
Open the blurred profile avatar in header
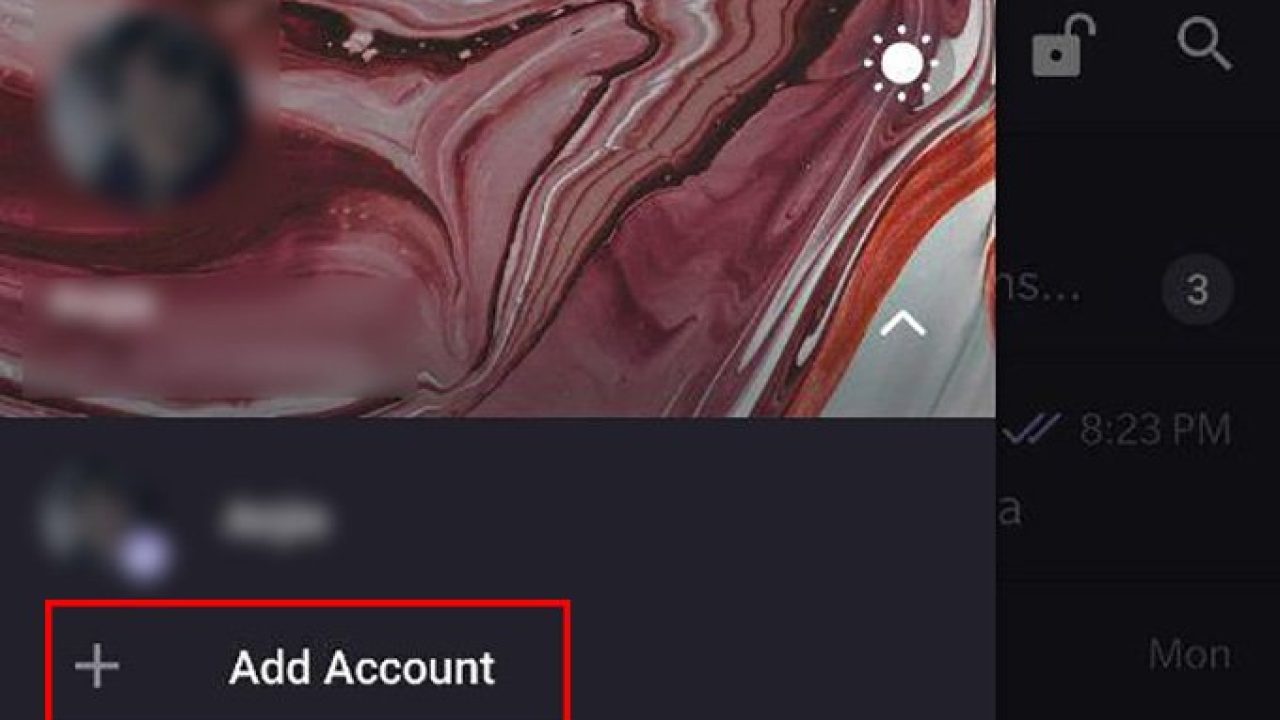[146, 108]
